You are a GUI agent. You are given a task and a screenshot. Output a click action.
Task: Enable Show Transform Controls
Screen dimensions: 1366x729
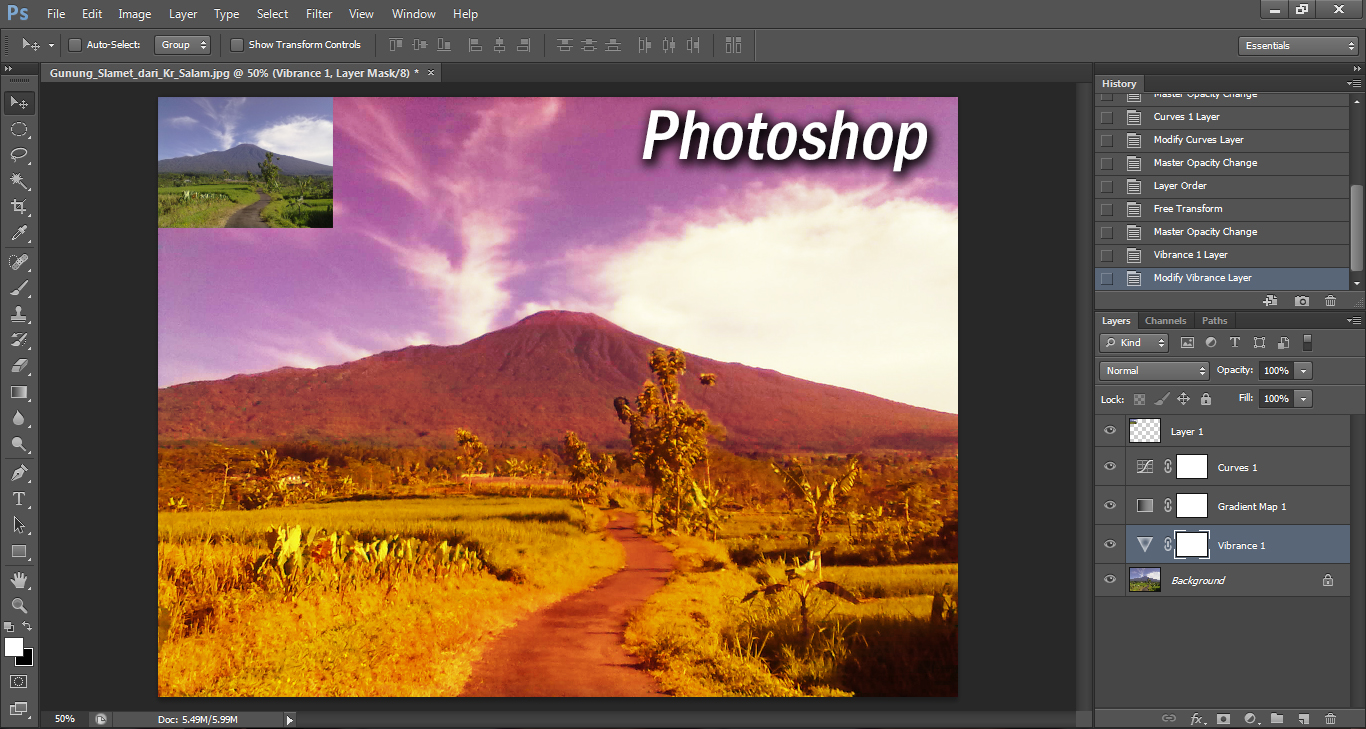pos(237,44)
